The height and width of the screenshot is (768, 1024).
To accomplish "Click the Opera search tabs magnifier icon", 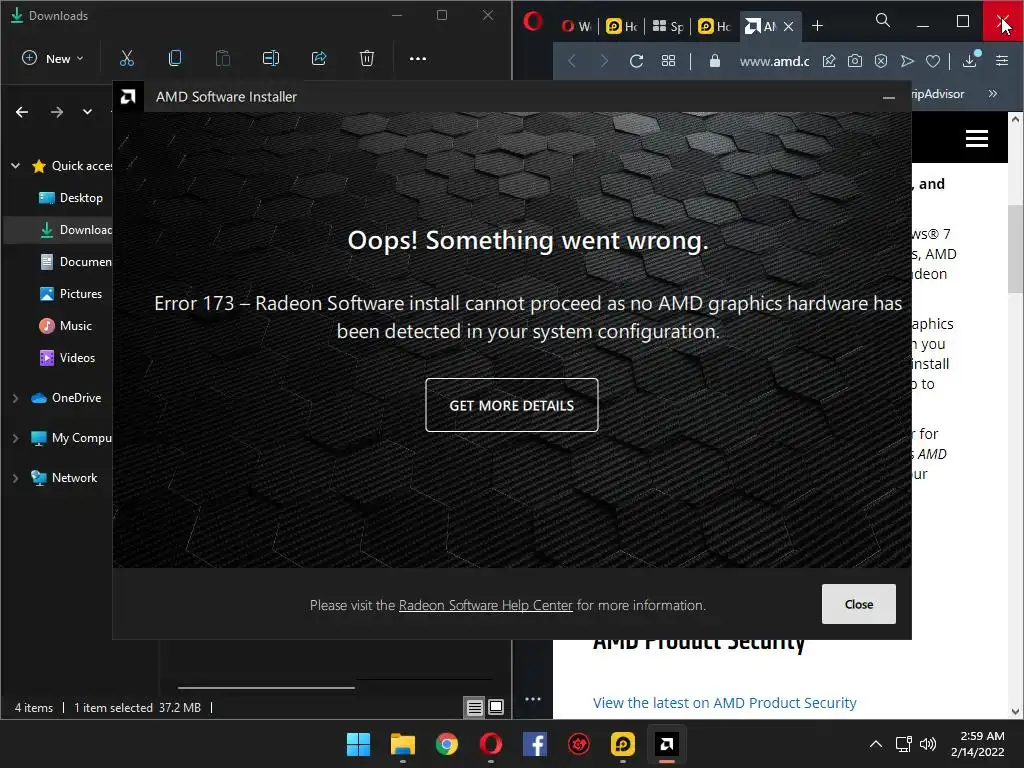I will pyautogui.click(x=882, y=21).
